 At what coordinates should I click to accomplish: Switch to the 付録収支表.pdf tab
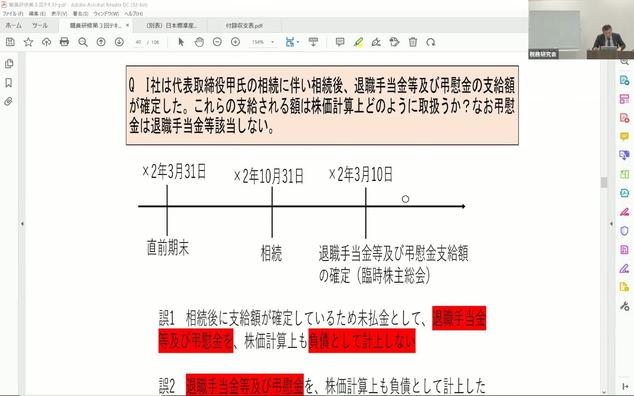click(244, 25)
